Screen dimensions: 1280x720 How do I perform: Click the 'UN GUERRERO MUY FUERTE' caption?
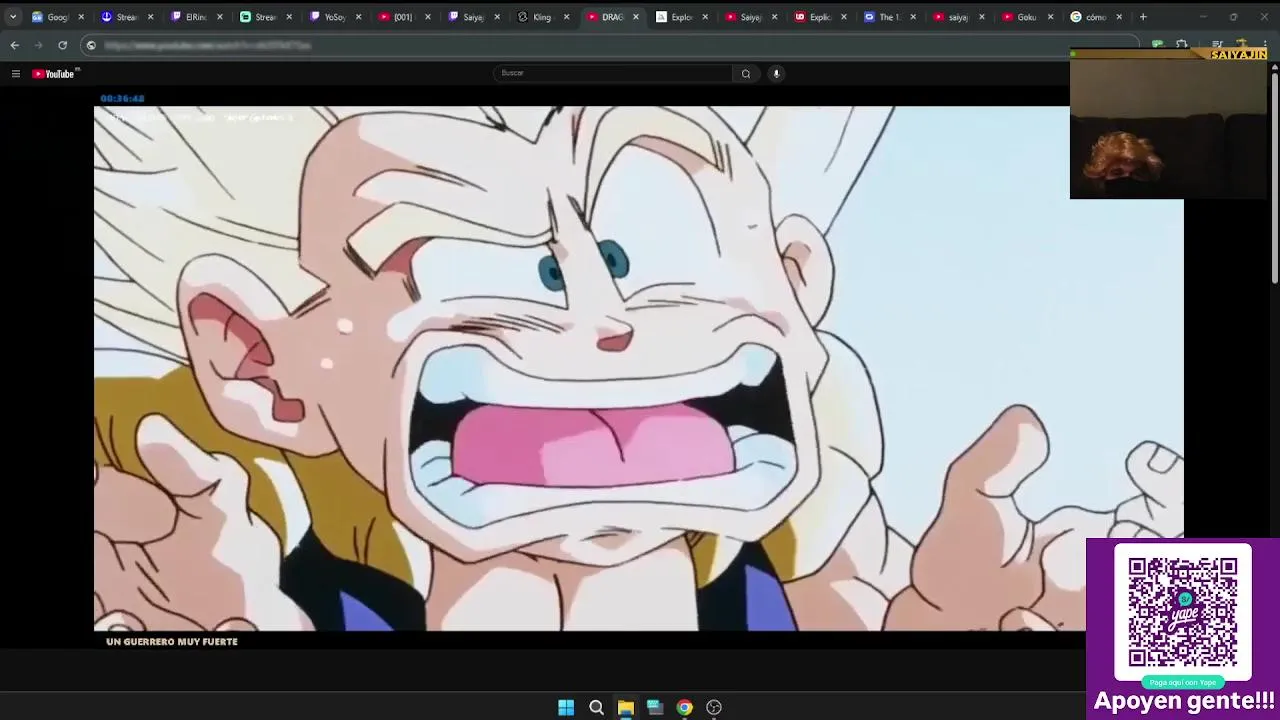click(172, 642)
